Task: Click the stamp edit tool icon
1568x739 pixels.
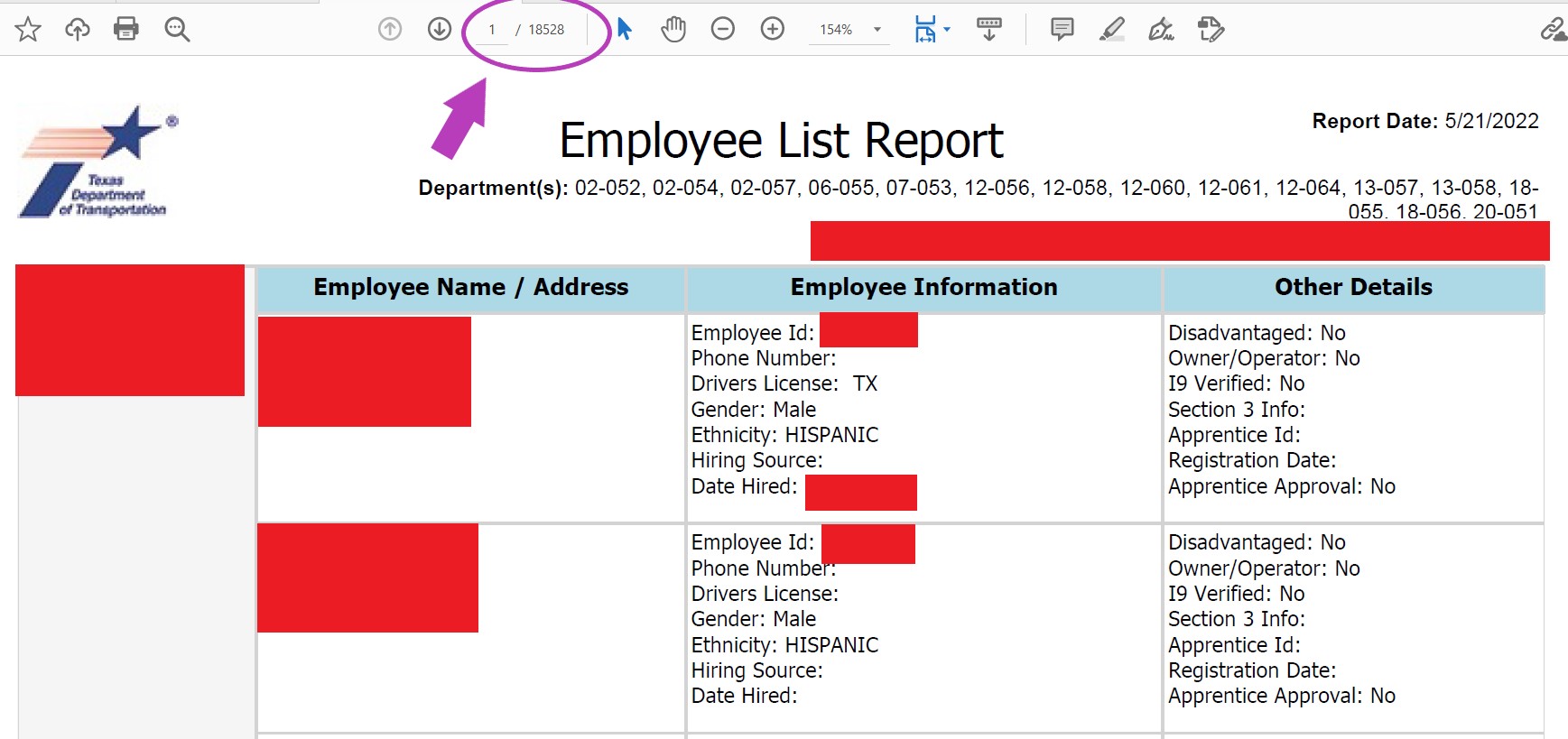Action: [x=1211, y=30]
